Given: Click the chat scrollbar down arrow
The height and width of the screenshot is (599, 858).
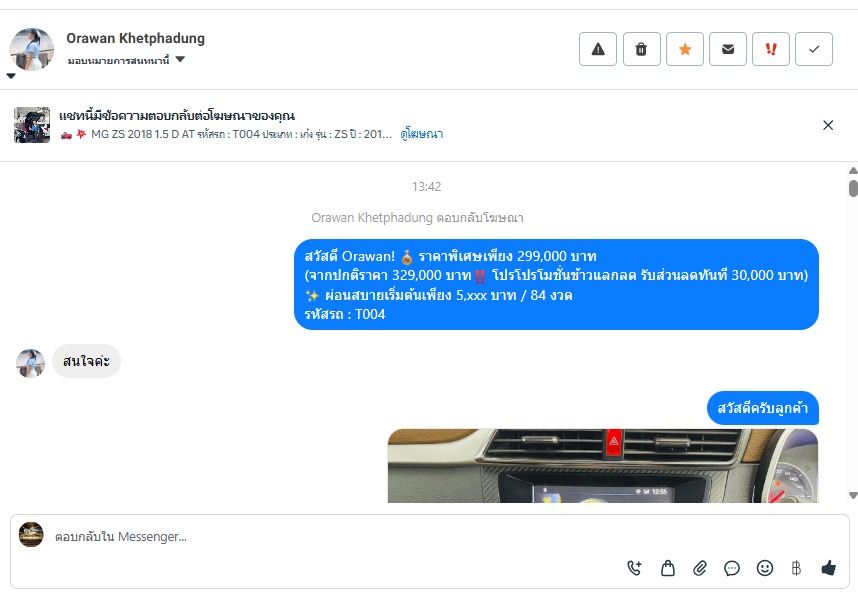Looking at the screenshot, I should coord(853,496).
